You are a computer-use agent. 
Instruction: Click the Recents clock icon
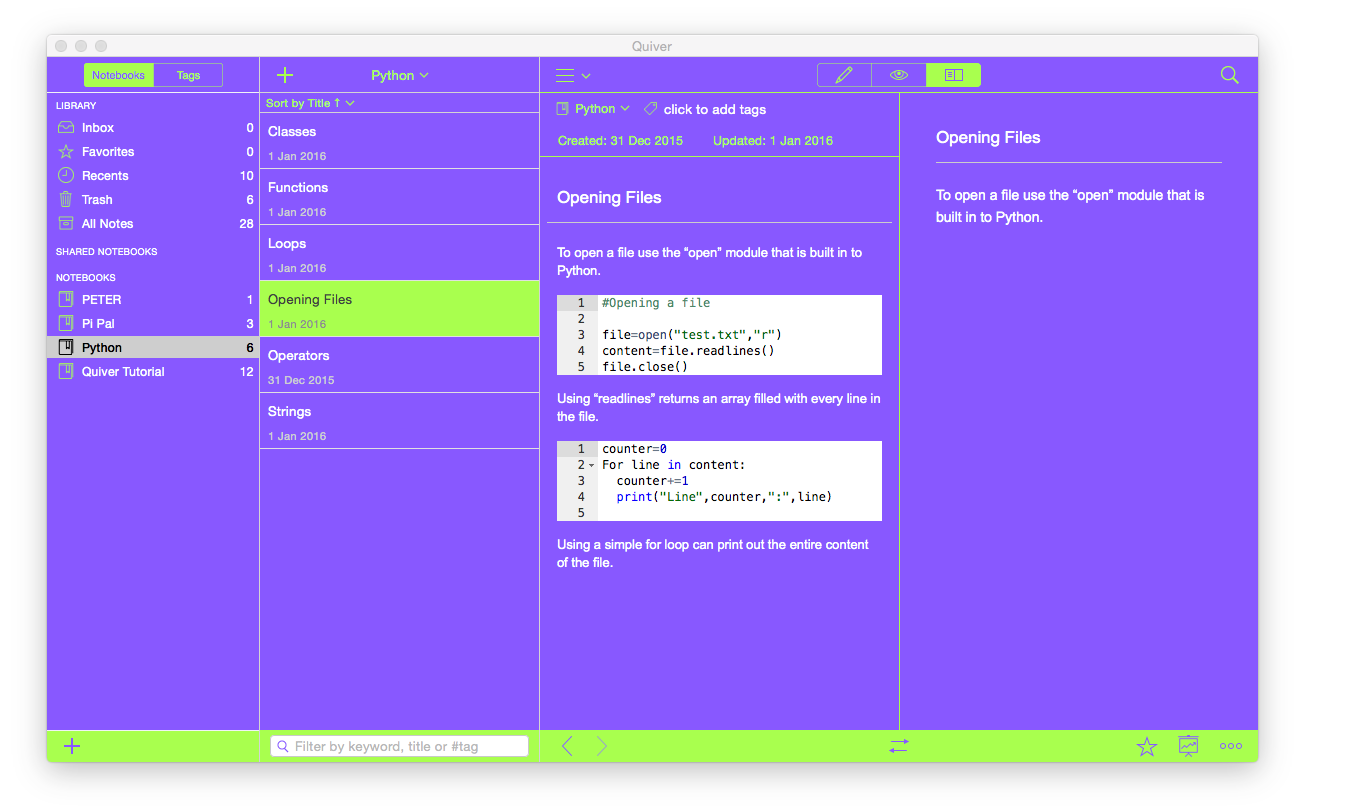66,176
